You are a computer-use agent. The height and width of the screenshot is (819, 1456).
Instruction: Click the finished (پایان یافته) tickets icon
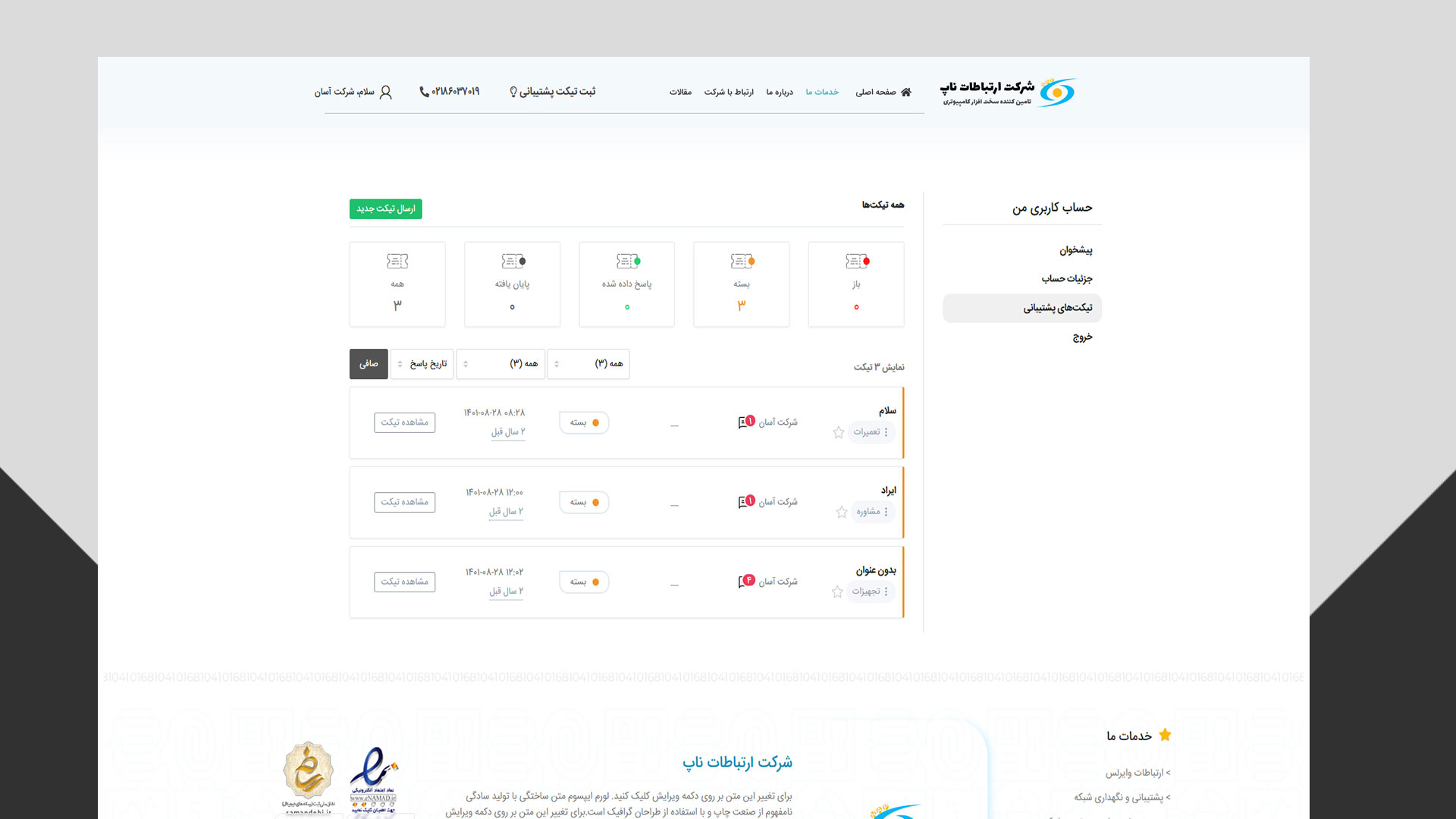tap(513, 262)
